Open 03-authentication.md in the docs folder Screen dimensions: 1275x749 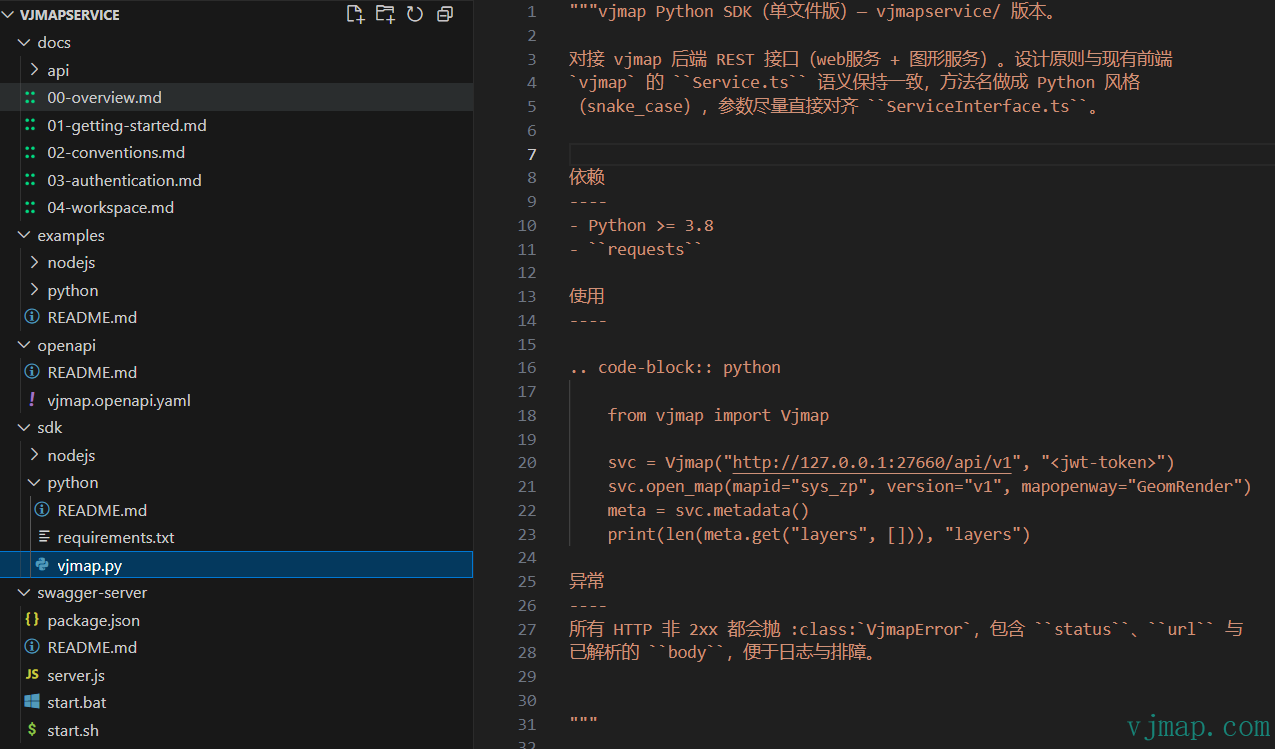[124, 180]
